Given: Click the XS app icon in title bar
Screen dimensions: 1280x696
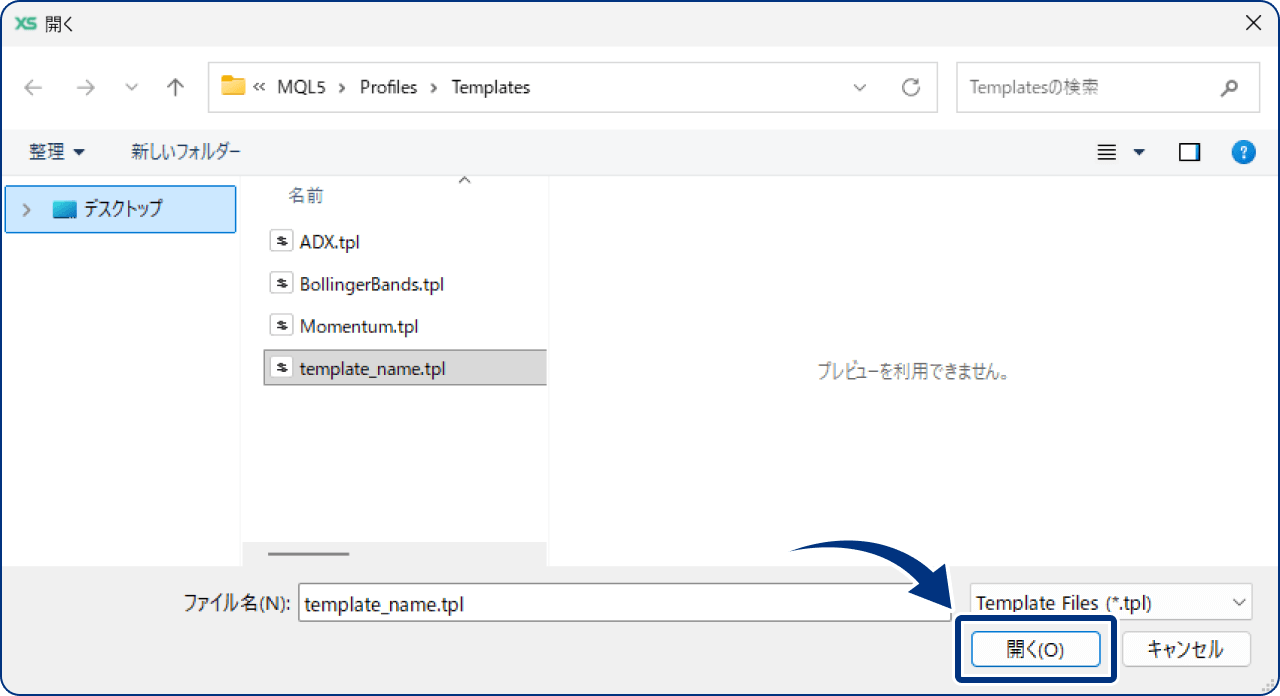Looking at the screenshot, I should tap(26, 24).
